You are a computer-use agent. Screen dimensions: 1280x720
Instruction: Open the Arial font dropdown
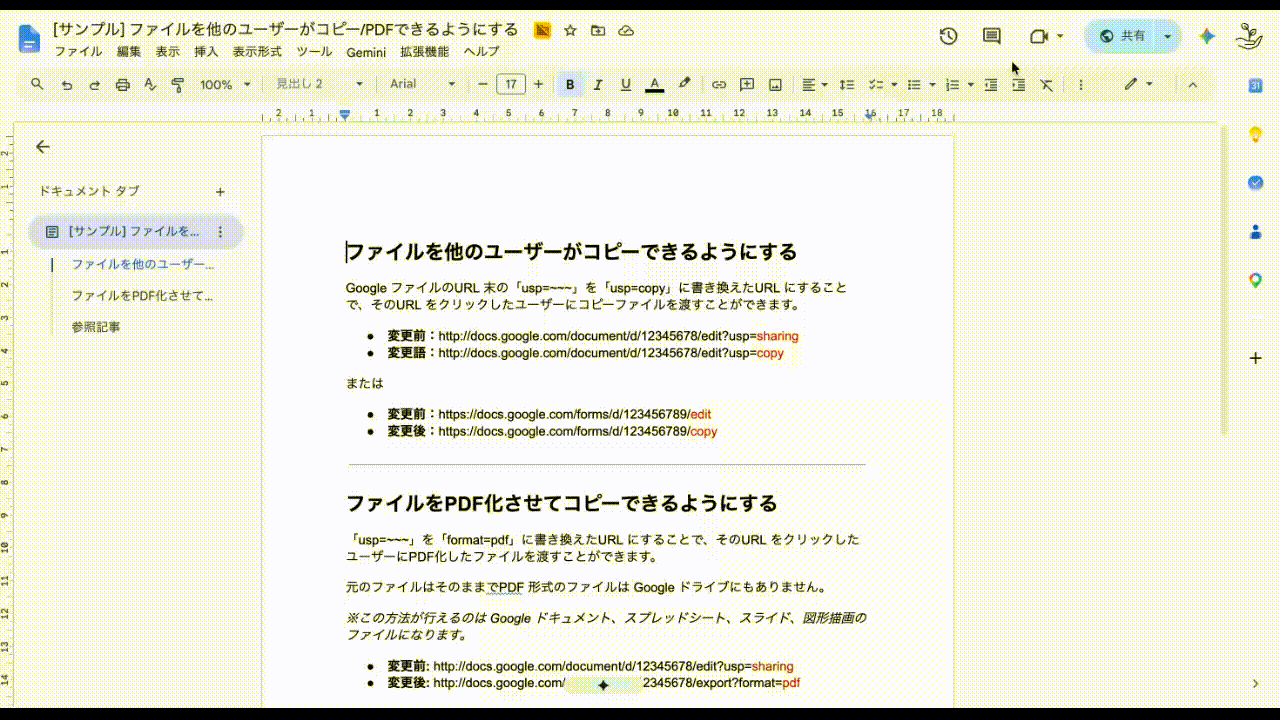422,85
